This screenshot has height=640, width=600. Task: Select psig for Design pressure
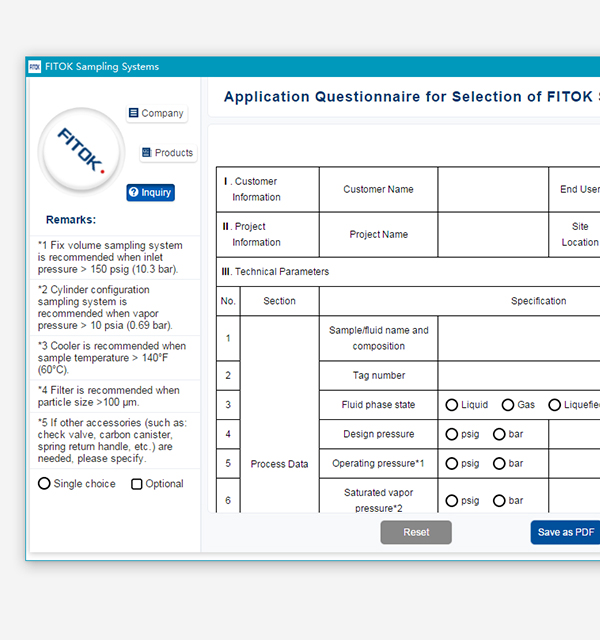tap(451, 434)
